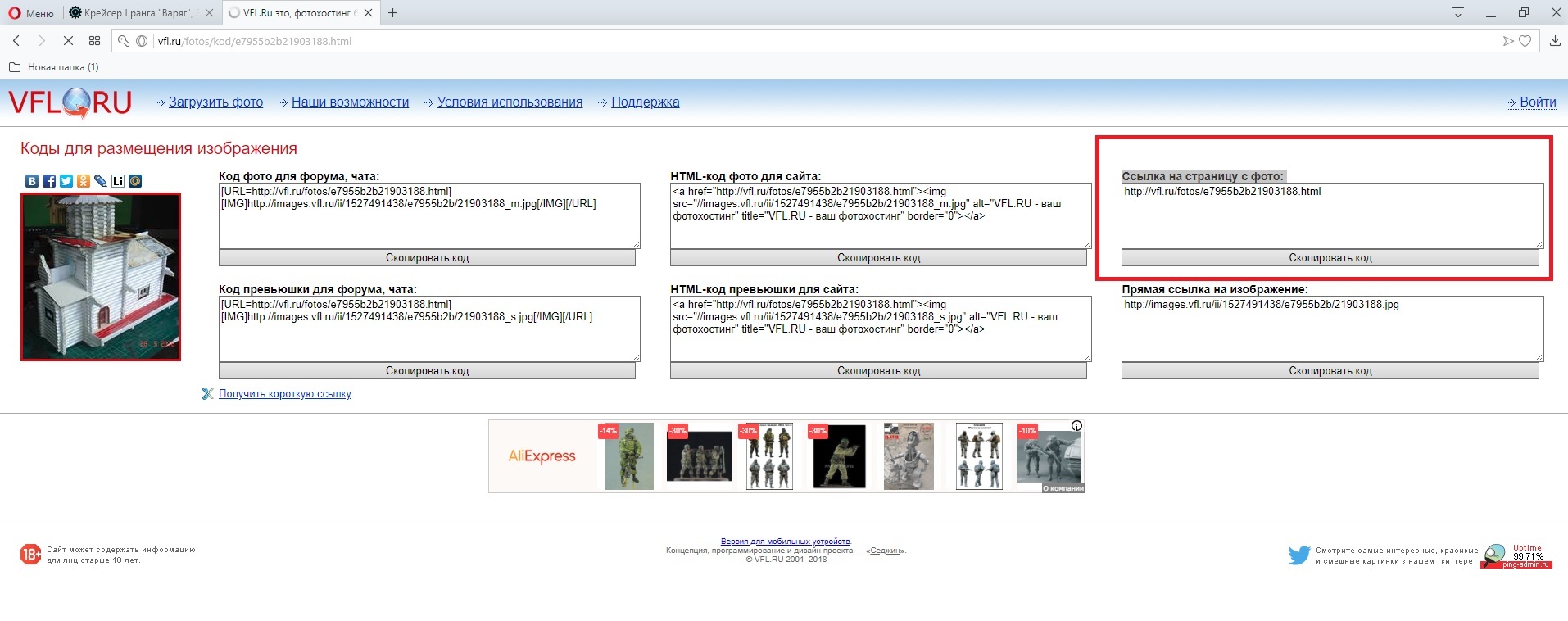The height and width of the screenshot is (621, 1568).
Task: Add page to bookmarks with heart icon
Action: [1525, 41]
